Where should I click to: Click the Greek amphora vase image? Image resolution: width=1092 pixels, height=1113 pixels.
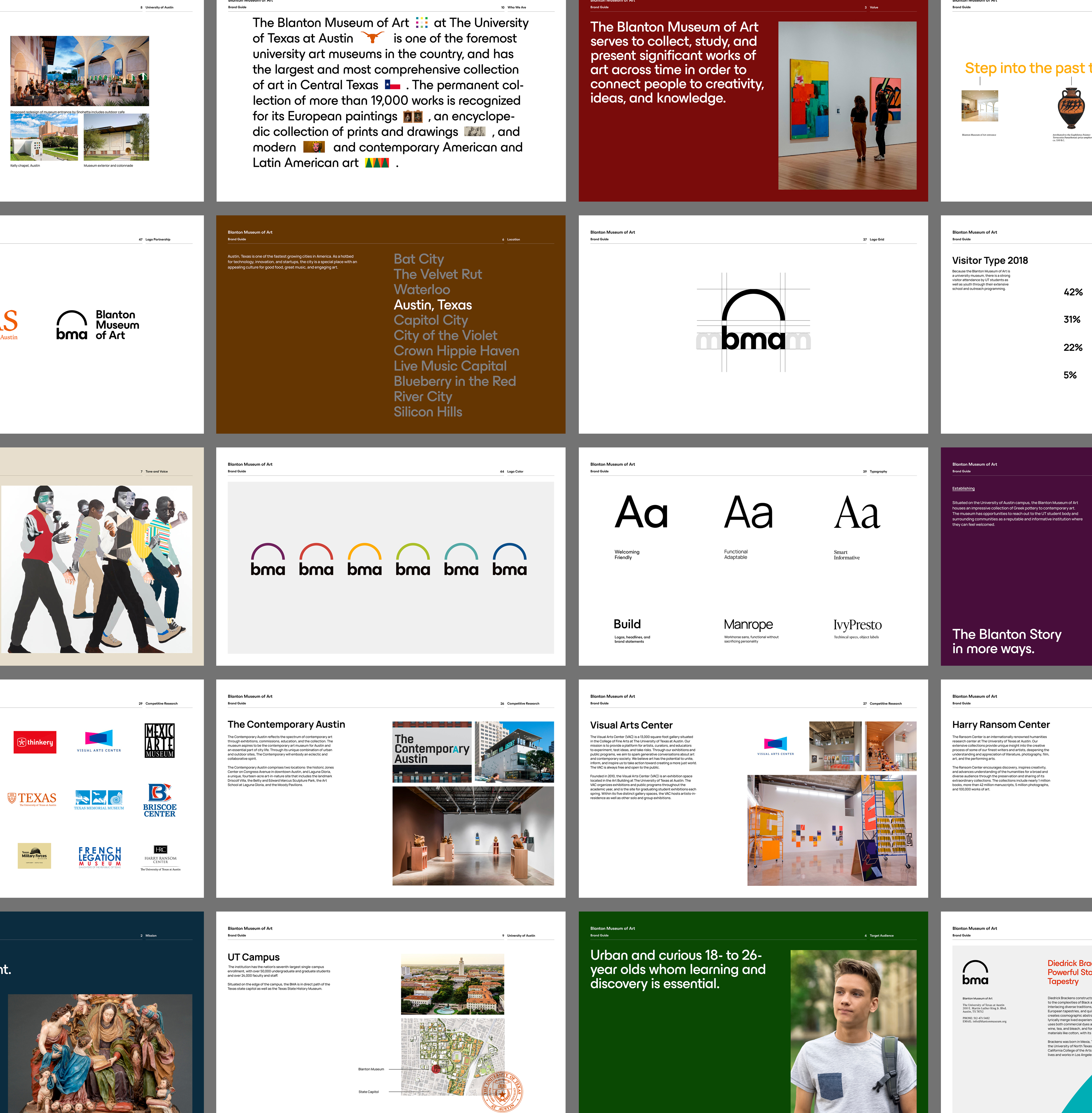tap(1071, 108)
